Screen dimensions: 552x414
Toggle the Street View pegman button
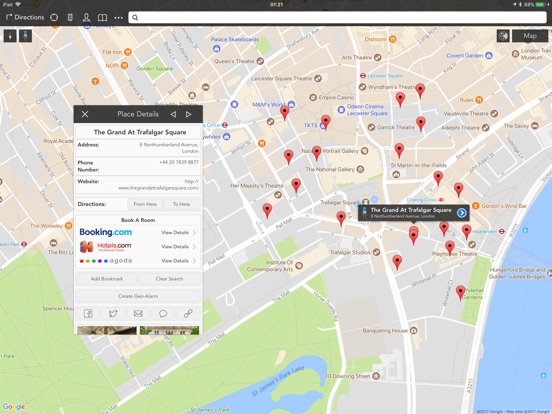[25, 36]
